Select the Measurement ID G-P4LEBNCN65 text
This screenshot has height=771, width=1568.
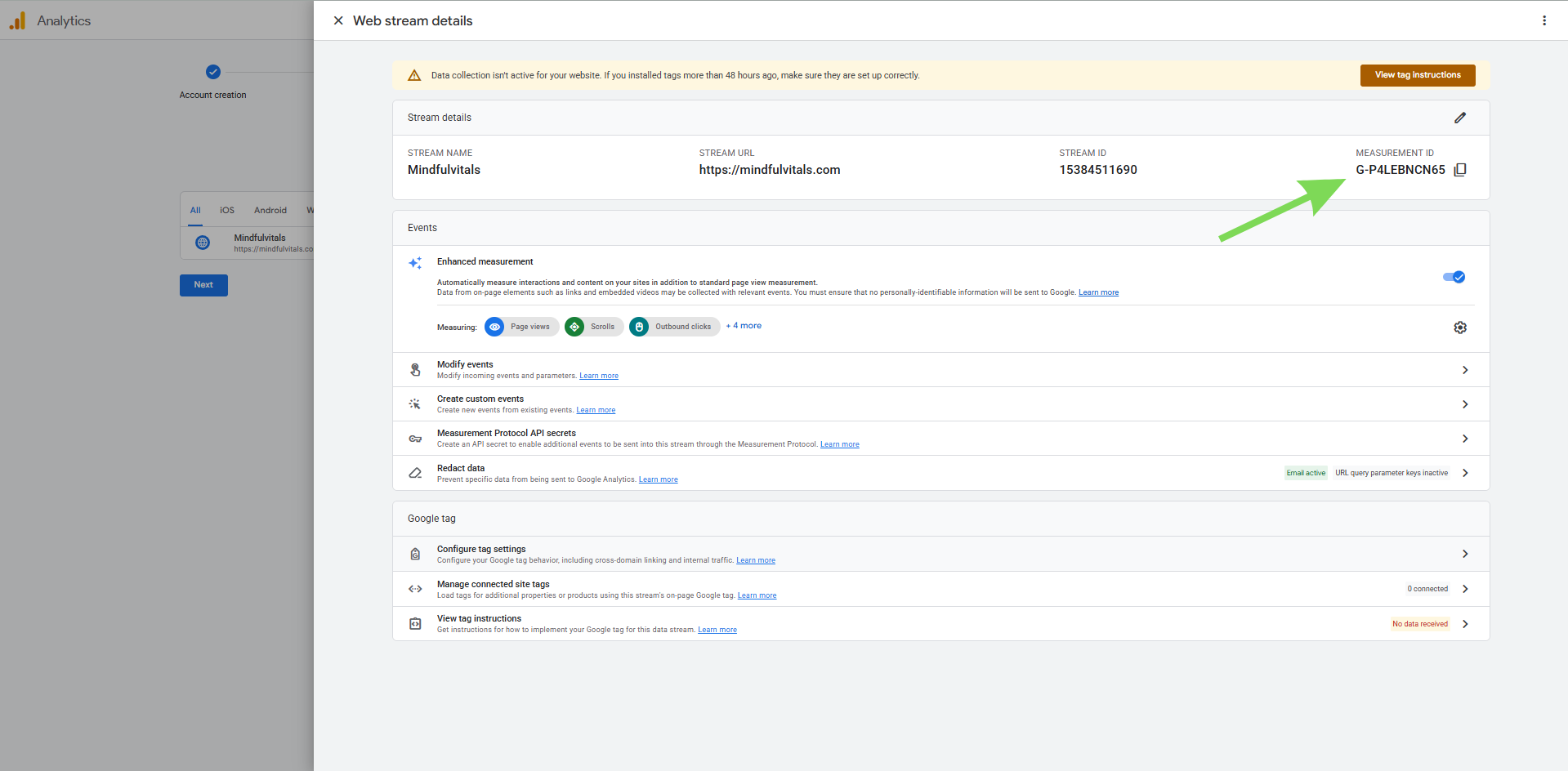pos(1400,170)
